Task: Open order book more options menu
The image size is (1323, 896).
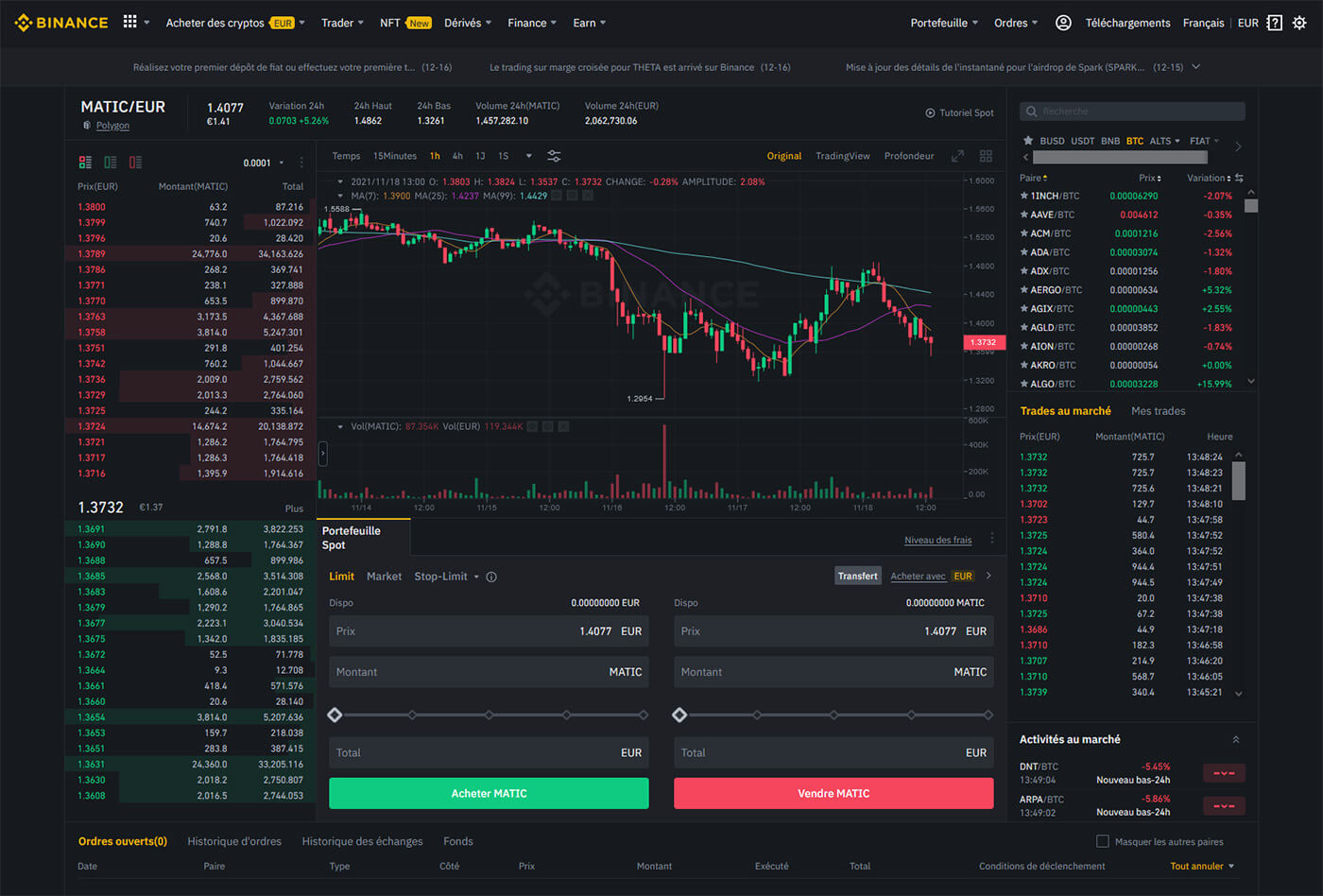Action: click(302, 163)
